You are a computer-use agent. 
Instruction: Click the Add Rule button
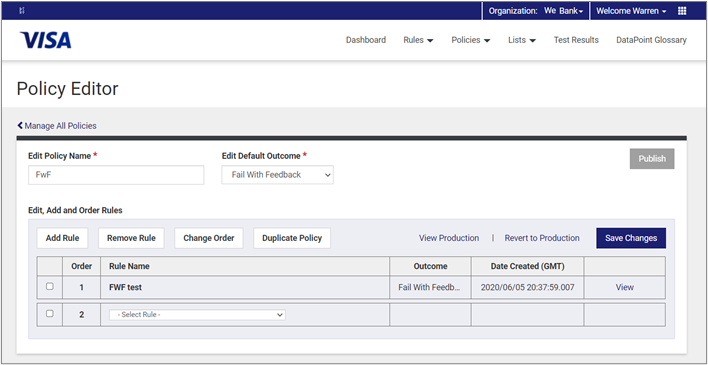62,238
